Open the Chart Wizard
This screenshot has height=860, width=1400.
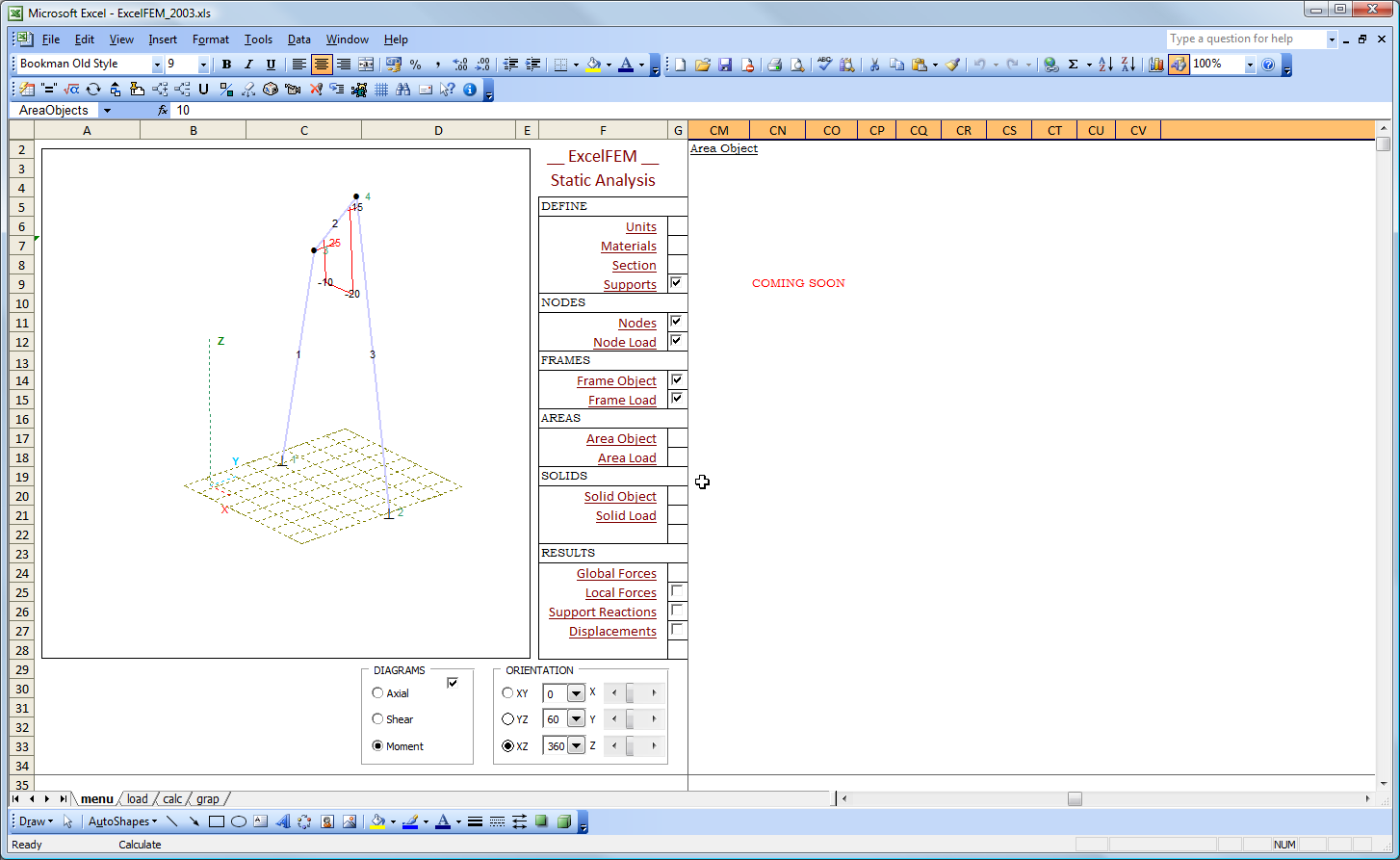pos(1155,65)
